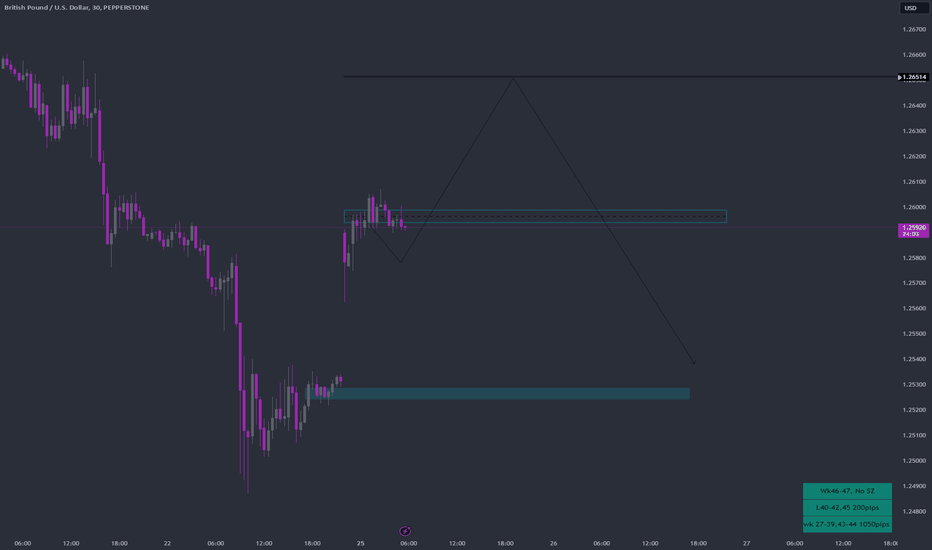Image resolution: width=932 pixels, height=550 pixels.
Task: Select the 1.26514 horizontal line price label
Action: click(x=913, y=77)
